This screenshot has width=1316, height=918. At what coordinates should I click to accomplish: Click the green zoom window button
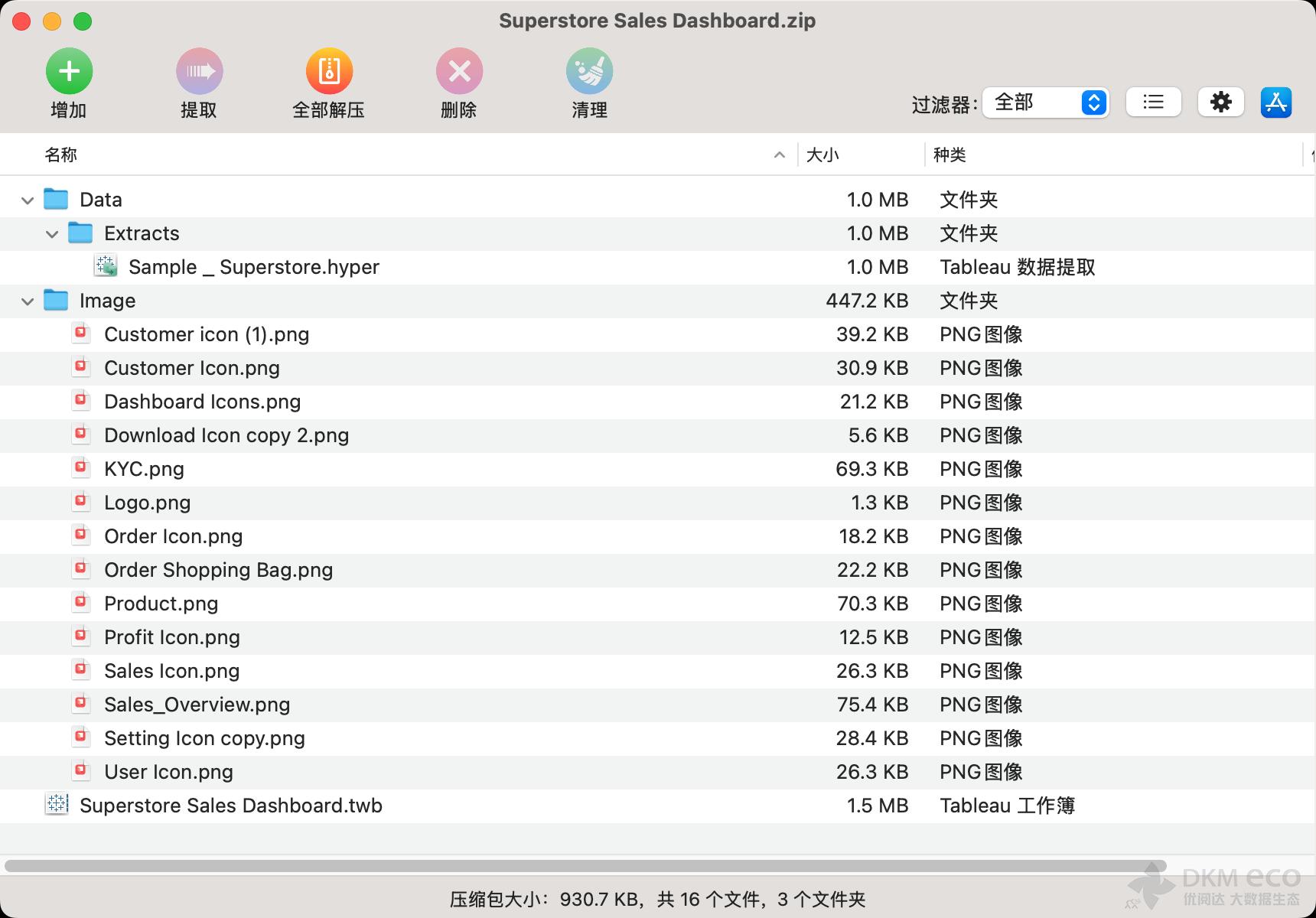click(83, 21)
